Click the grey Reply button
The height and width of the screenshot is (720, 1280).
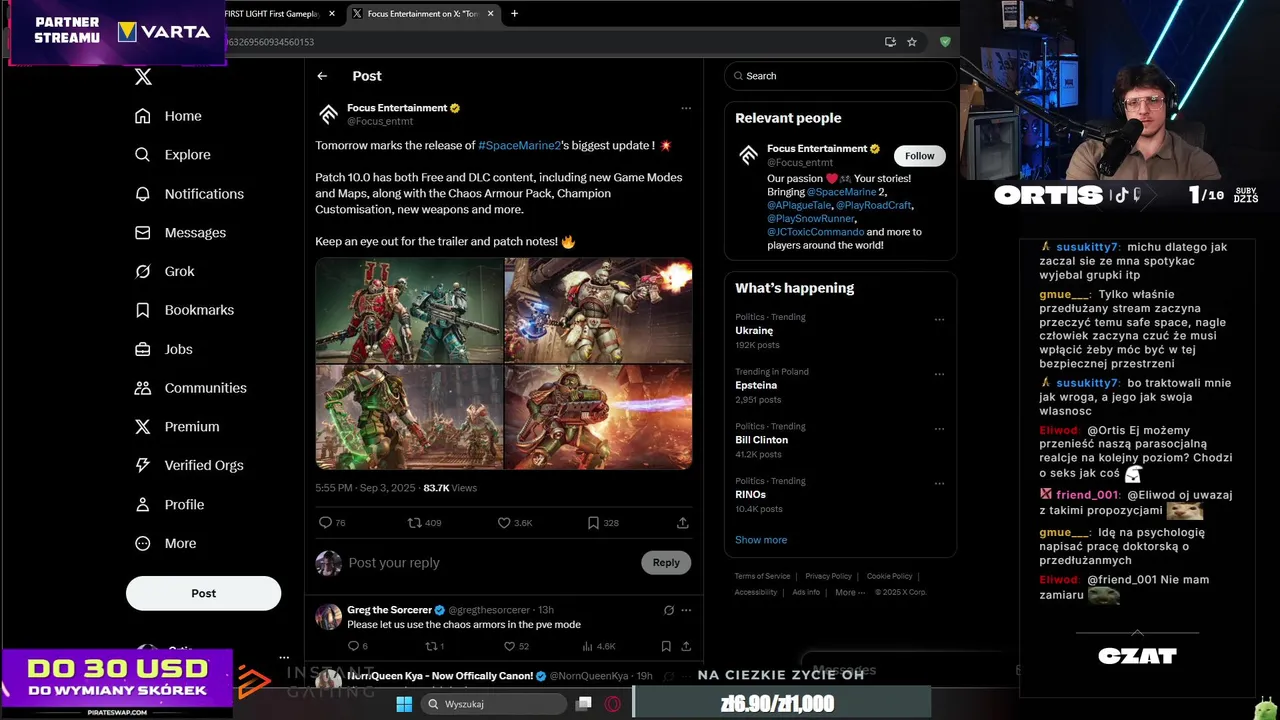pos(666,563)
